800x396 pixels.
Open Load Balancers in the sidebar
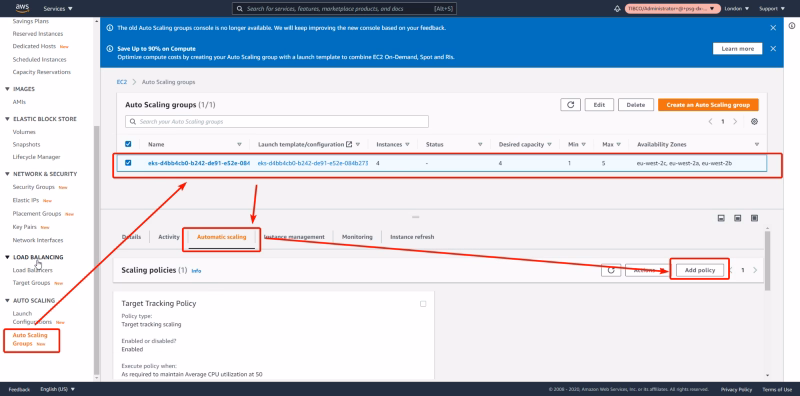point(32,270)
